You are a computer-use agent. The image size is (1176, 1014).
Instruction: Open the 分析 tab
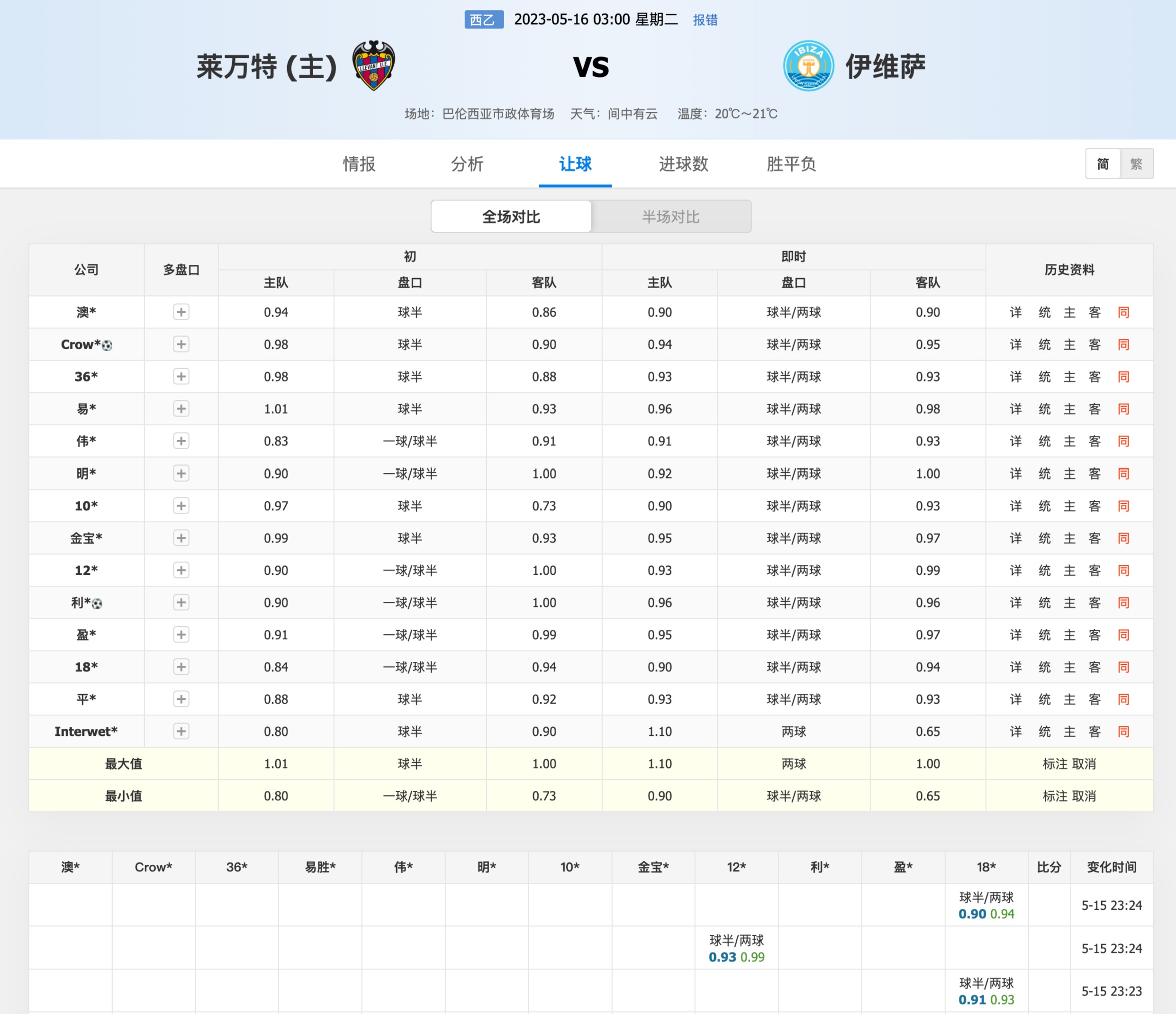(x=467, y=164)
